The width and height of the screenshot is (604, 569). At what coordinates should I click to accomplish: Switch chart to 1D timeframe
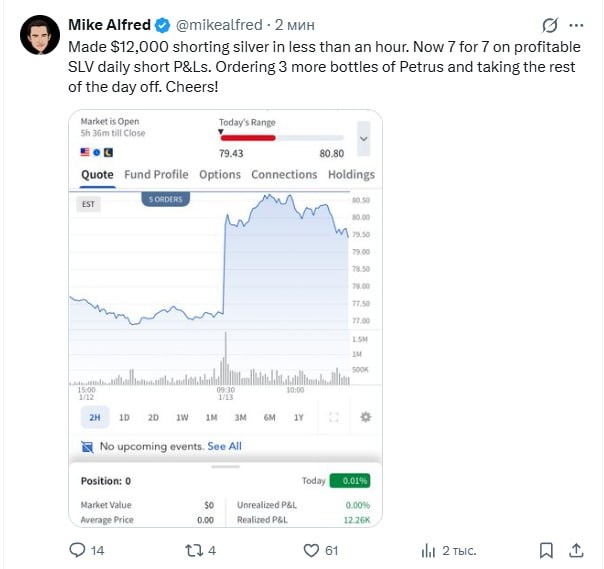tap(125, 417)
